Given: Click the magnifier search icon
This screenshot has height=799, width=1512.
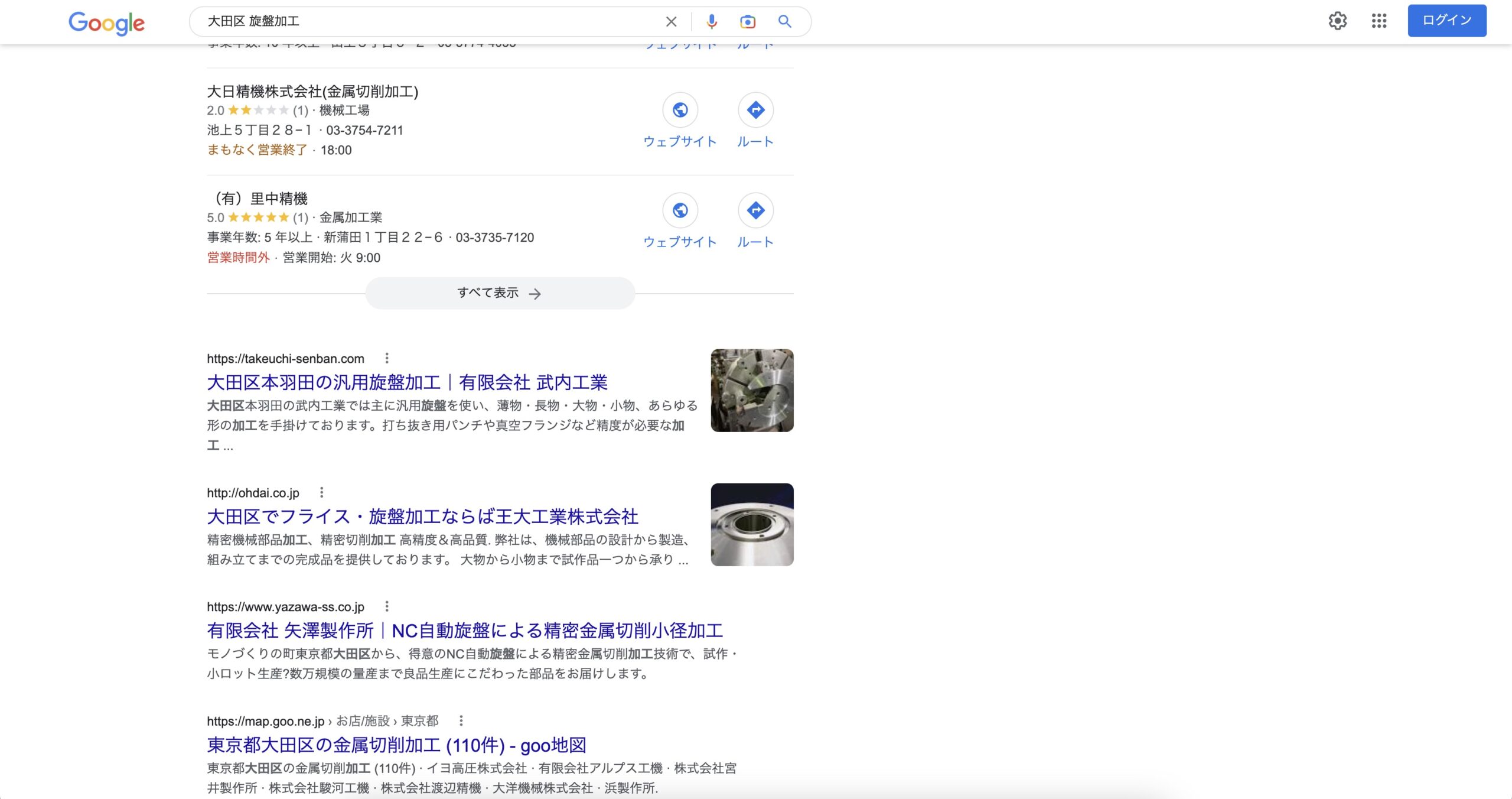Looking at the screenshot, I should click(784, 22).
